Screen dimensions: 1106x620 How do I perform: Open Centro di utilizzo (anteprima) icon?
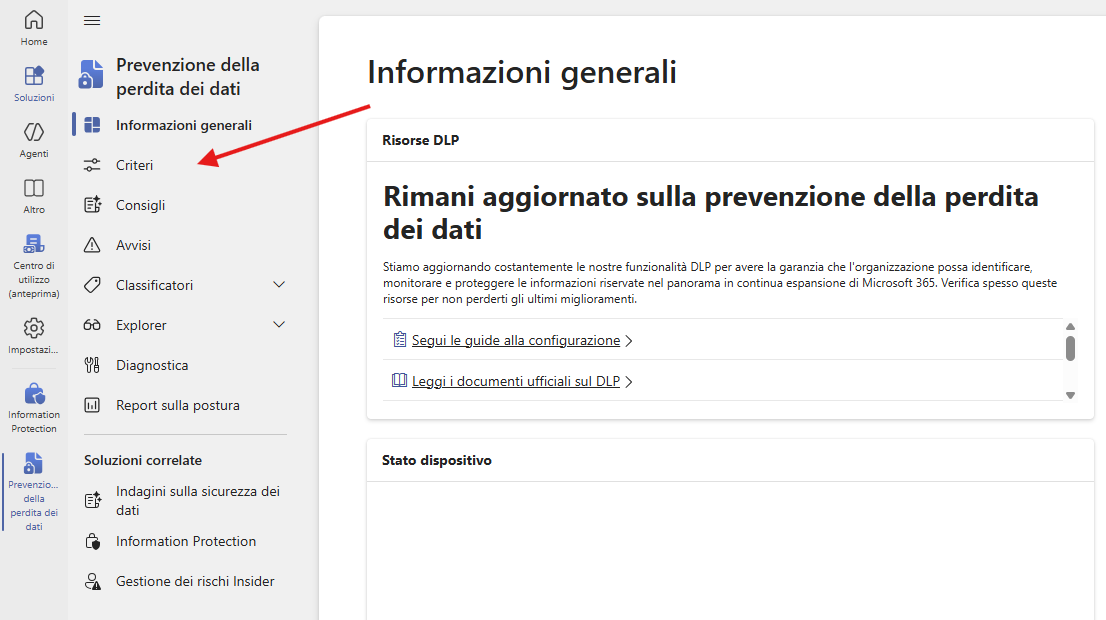[34, 244]
